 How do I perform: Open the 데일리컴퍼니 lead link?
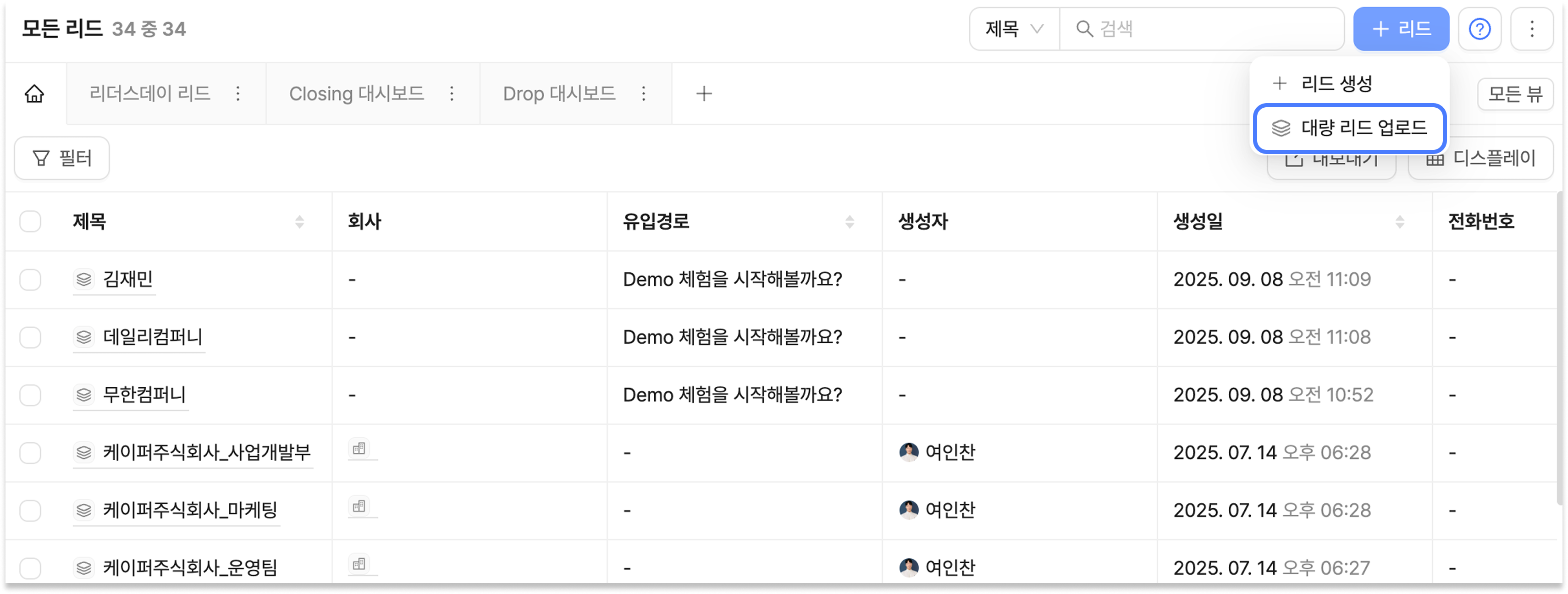coord(152,337)
